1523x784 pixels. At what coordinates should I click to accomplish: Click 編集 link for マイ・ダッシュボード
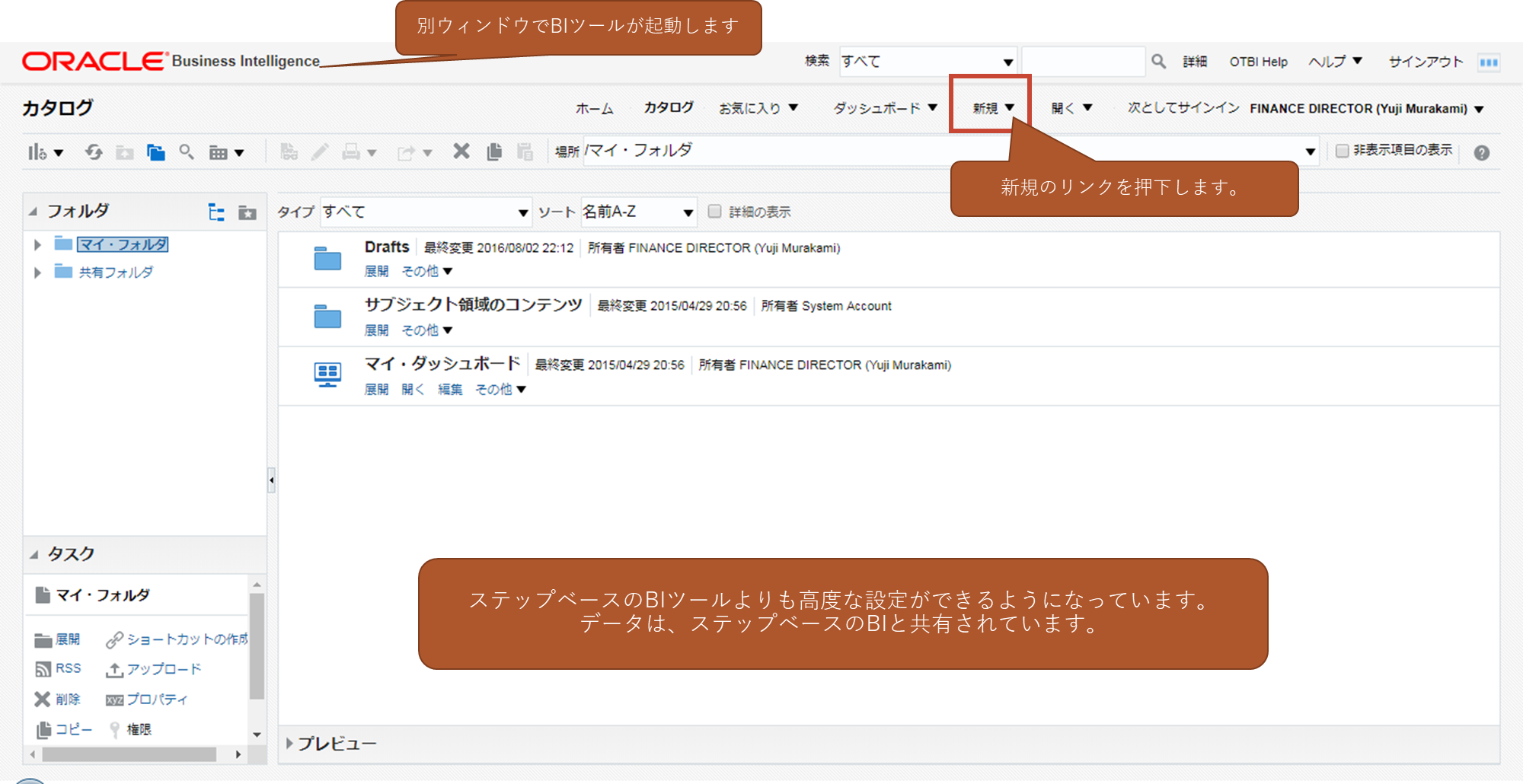coord(450,389)
